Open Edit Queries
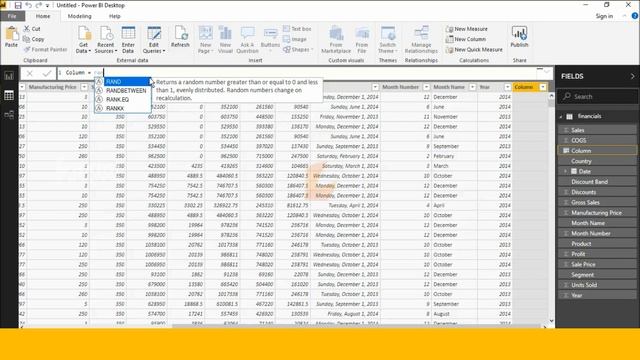 point(154,40)
